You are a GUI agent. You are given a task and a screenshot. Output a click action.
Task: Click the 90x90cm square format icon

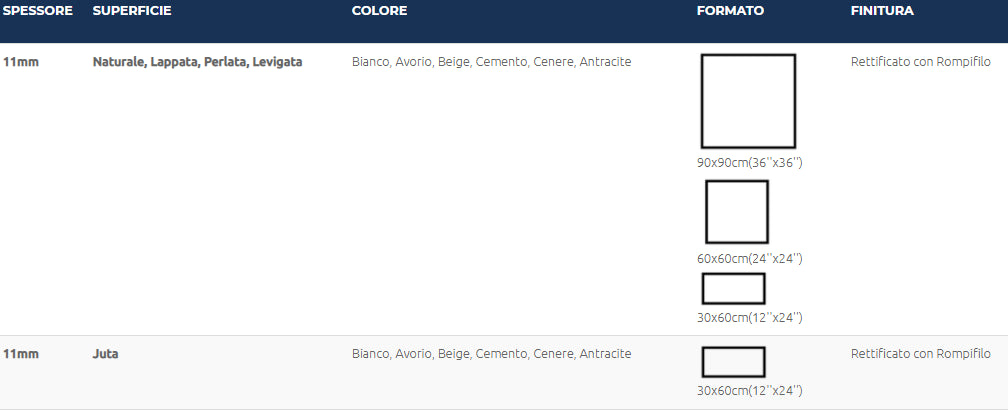(748, 101)
